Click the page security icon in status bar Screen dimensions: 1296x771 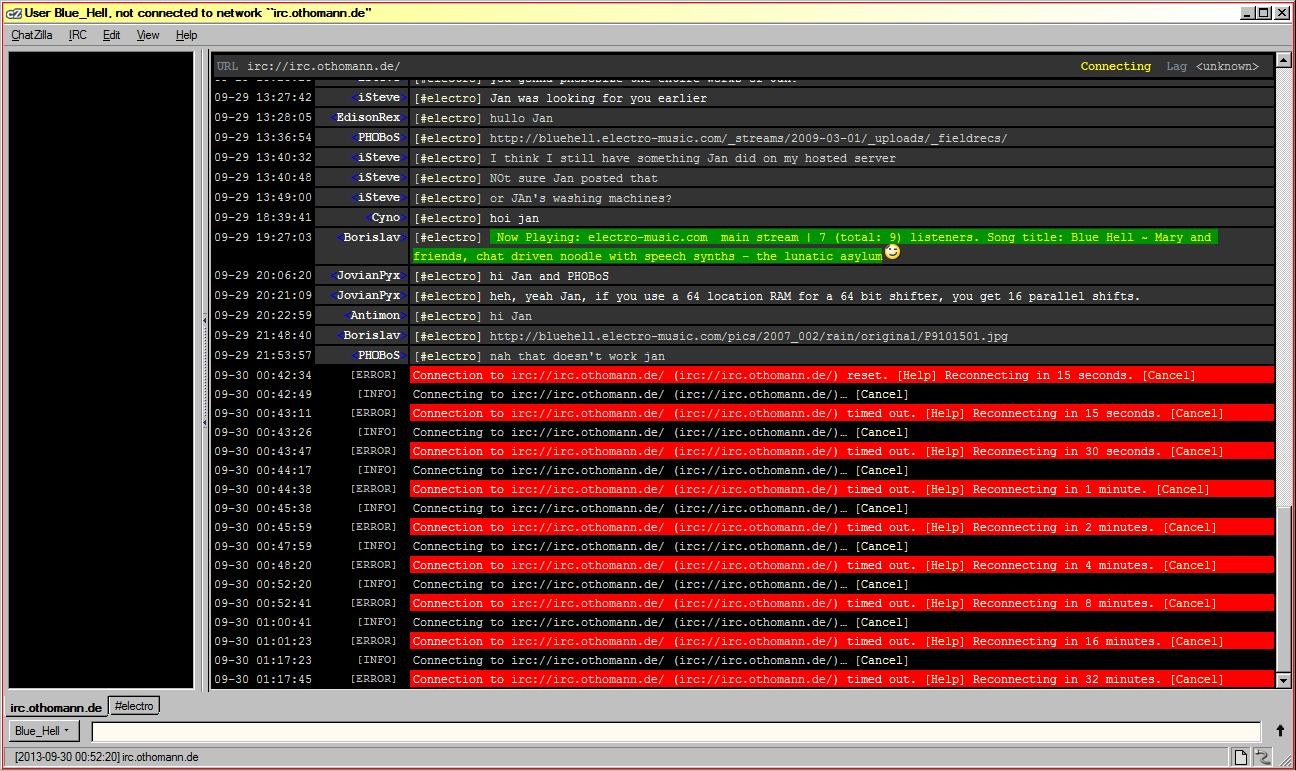tap(1240, 757)
